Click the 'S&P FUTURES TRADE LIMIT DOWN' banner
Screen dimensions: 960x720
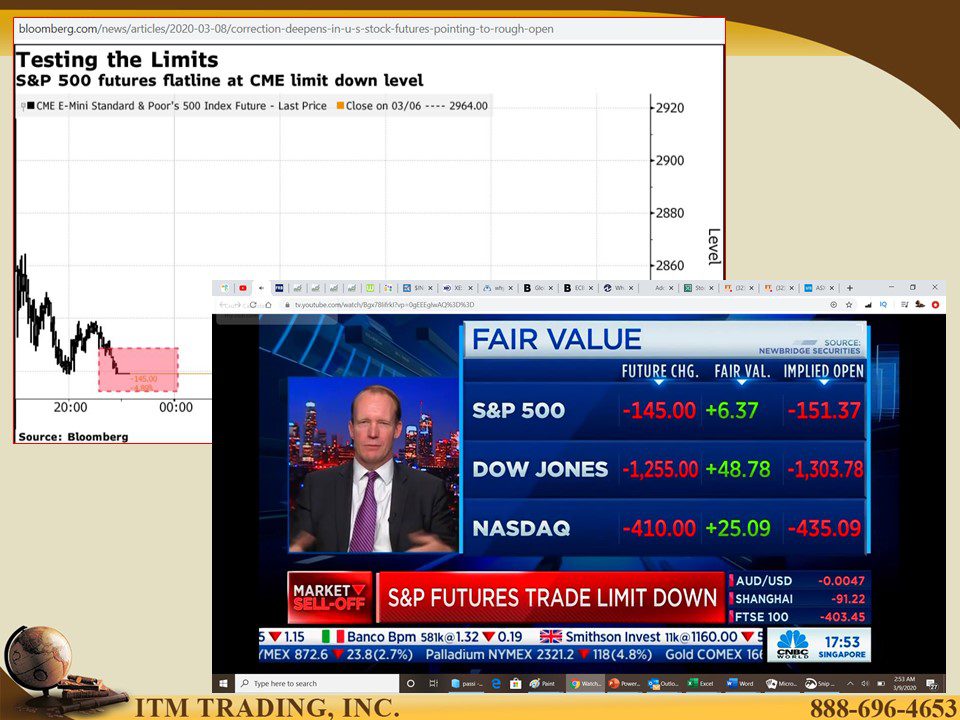click(x=552, y=598)
